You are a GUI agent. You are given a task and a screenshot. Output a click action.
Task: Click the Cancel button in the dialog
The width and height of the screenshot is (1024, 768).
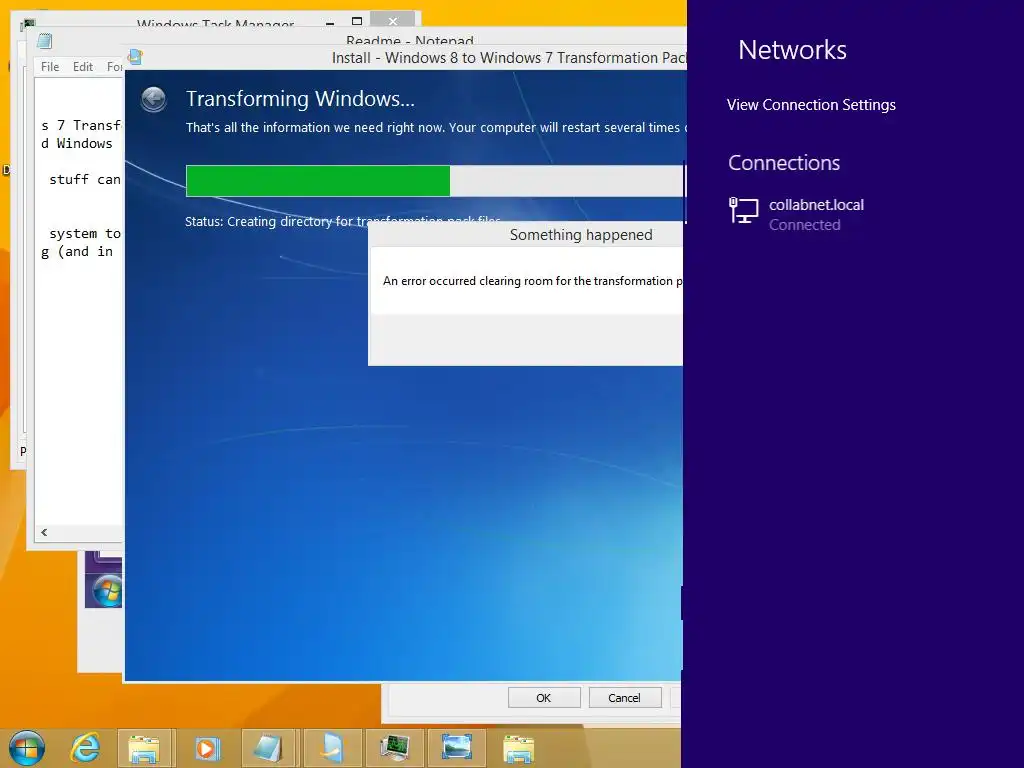pyautogui.click(x=624, y=697)
